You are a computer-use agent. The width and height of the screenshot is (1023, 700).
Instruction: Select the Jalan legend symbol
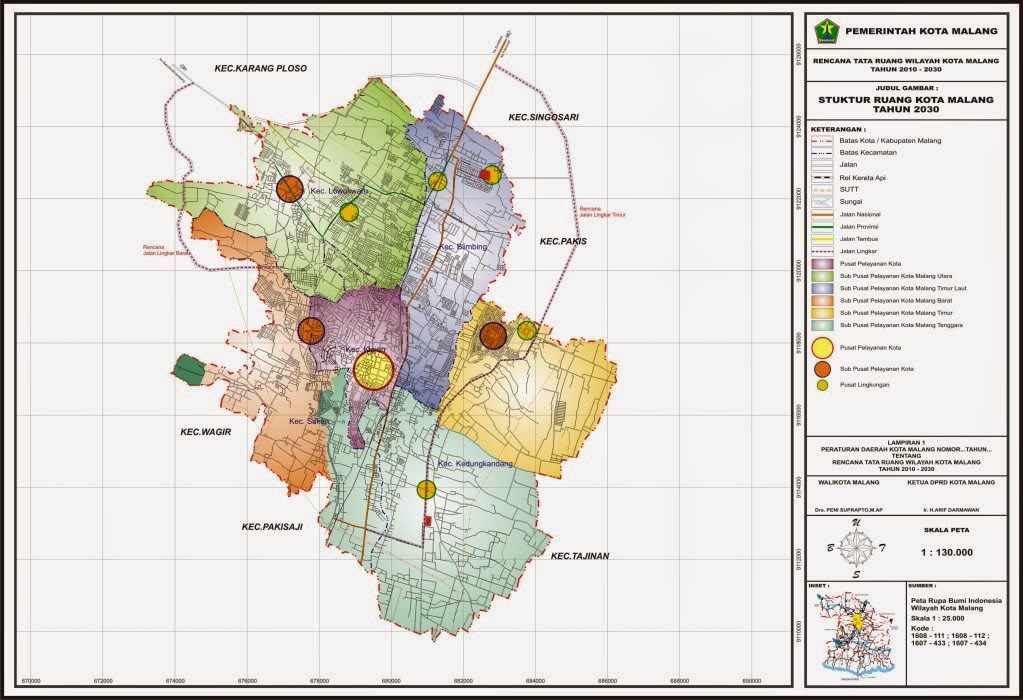822,165
